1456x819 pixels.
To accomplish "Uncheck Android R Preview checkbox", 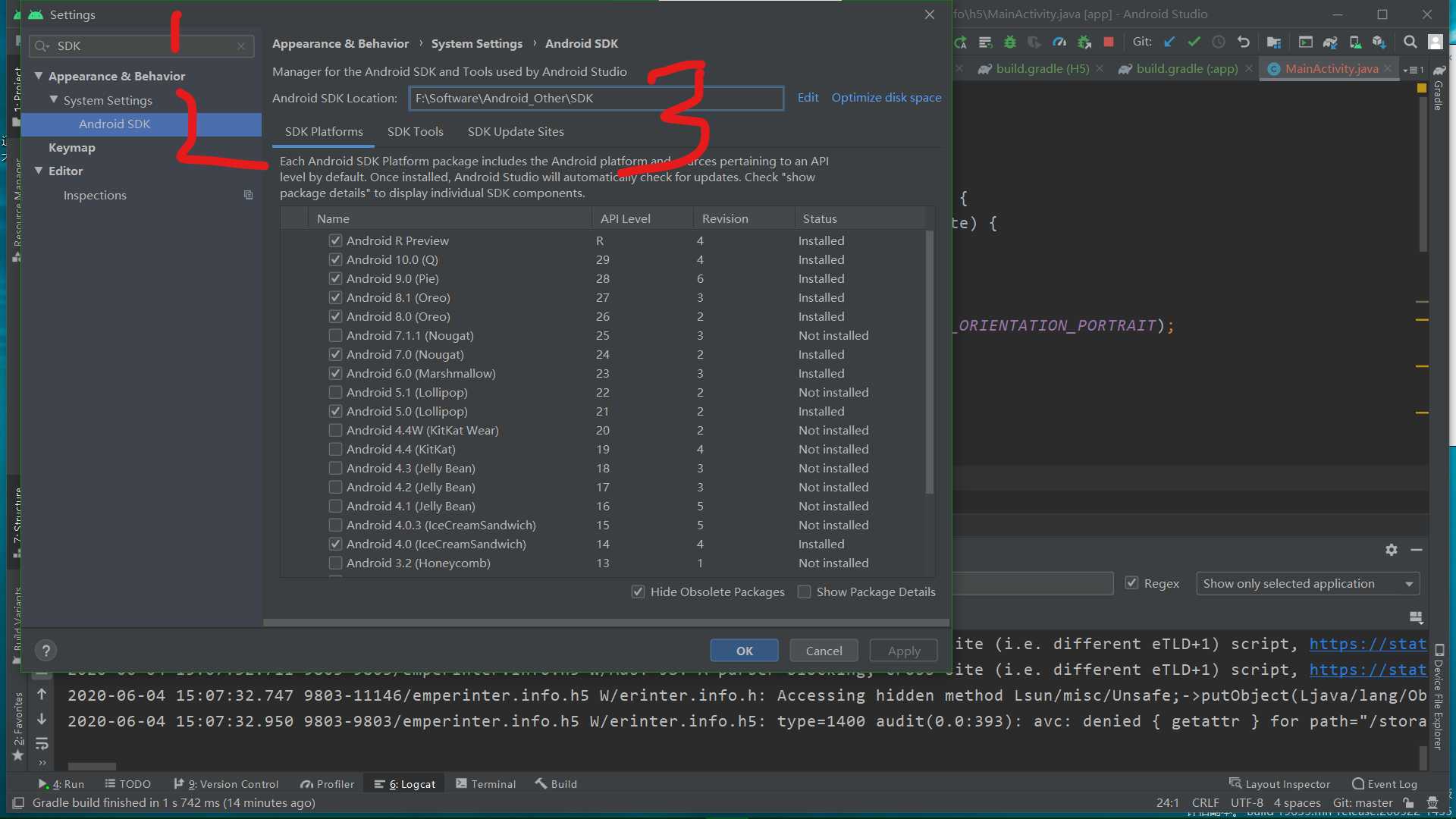I will pos(335,240).
